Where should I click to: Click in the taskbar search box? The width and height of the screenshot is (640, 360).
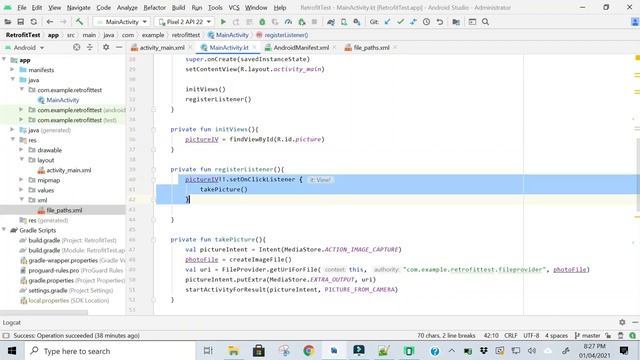tap(109, 351)
